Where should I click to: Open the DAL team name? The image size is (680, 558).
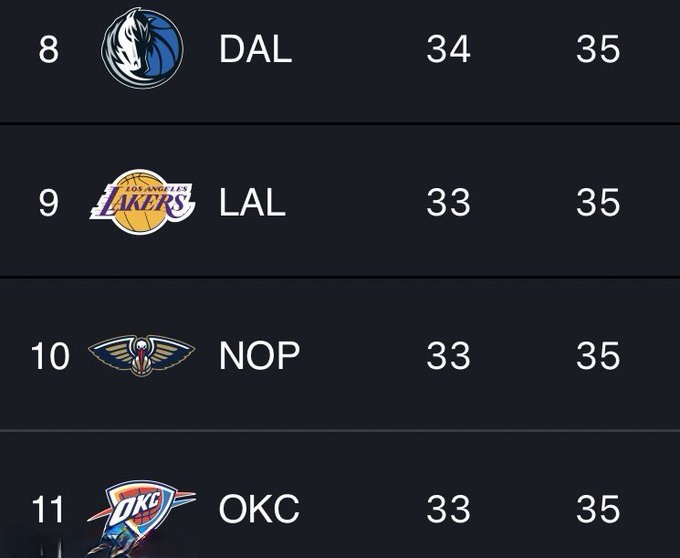point(255,49)
